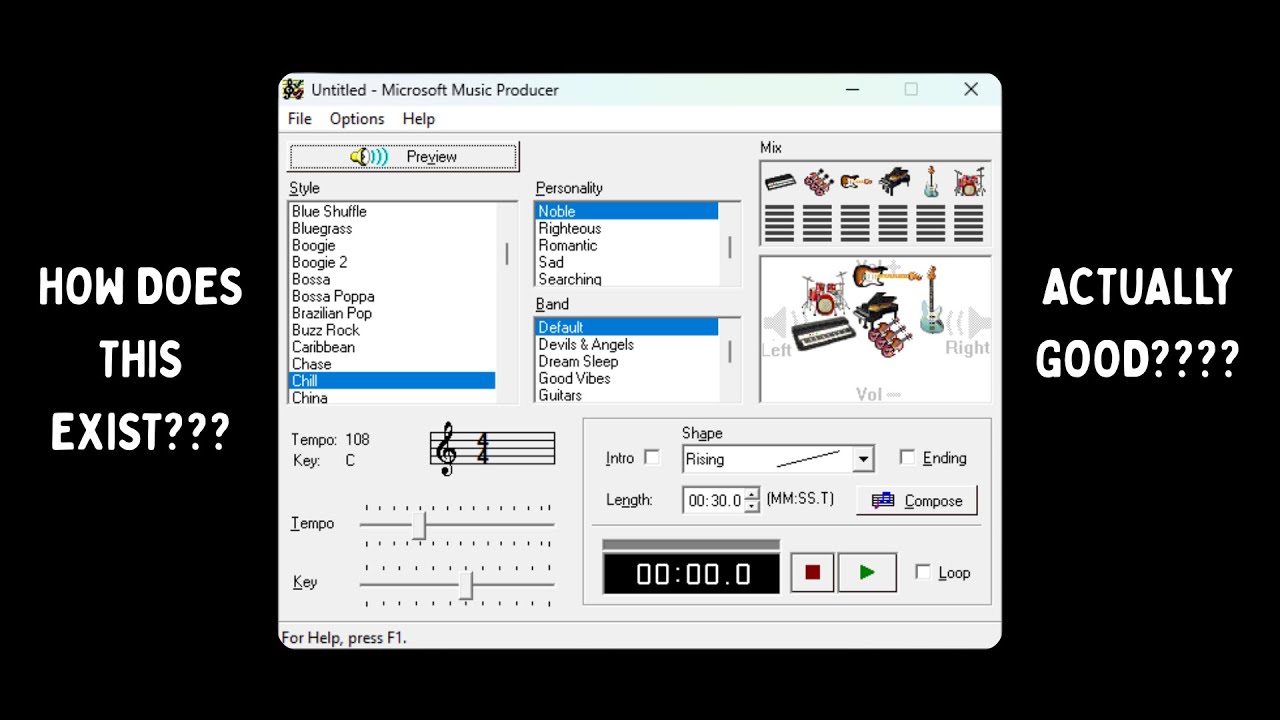This screenshot has height=720, width=1280.
Task: Choose Bluegrass in the Style list
Action: 392,228
